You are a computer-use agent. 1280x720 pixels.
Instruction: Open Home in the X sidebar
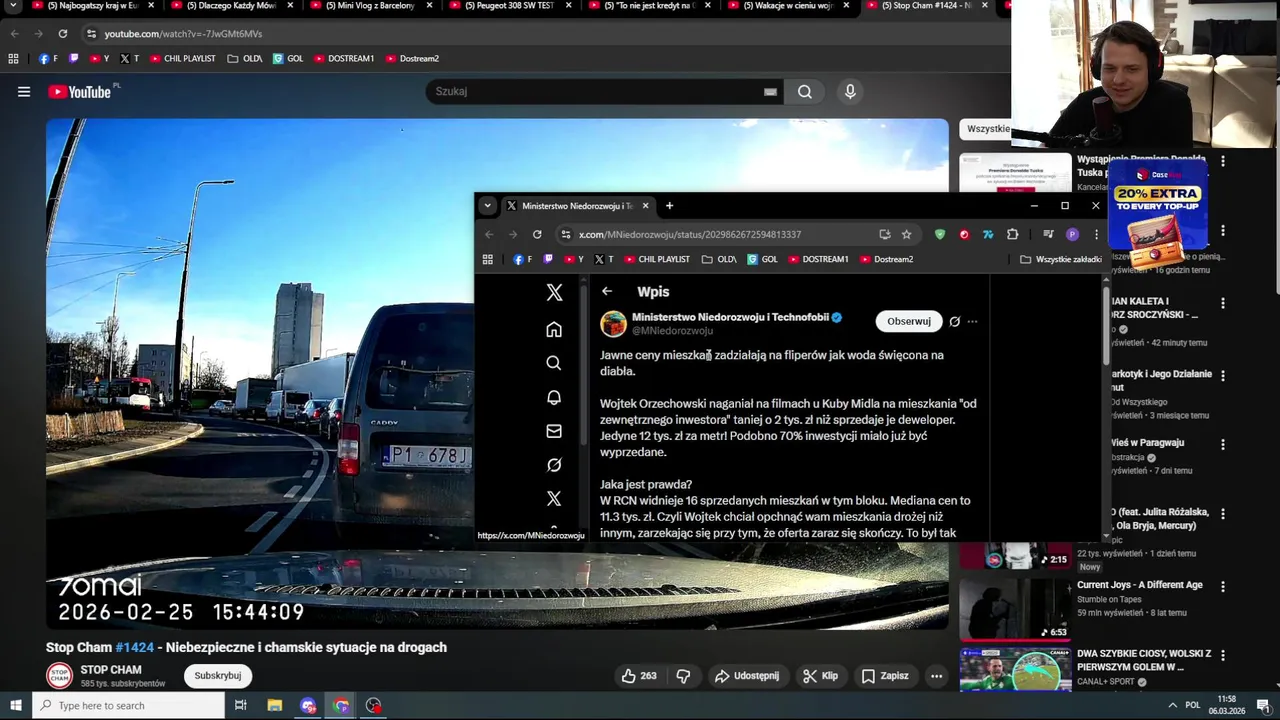coord(554,330)
